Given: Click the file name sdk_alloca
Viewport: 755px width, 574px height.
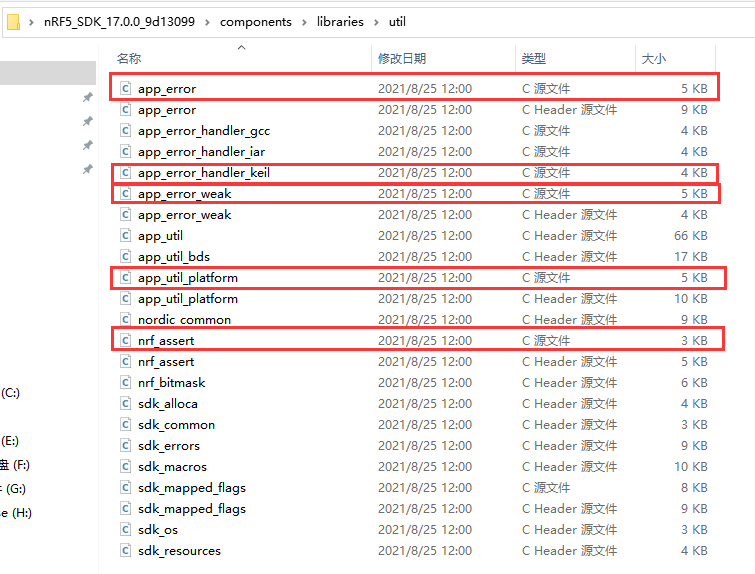Looking at the screenshot, I should click(x=168, y=404).
